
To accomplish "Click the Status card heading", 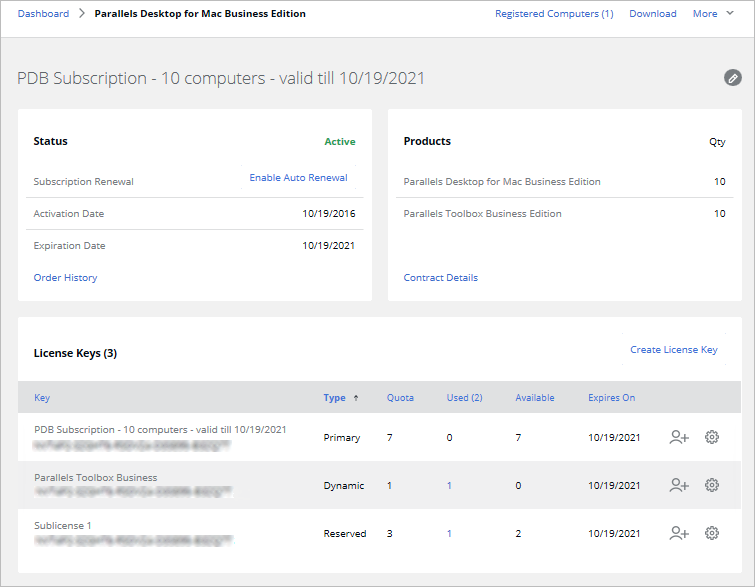I will point(51,141).
